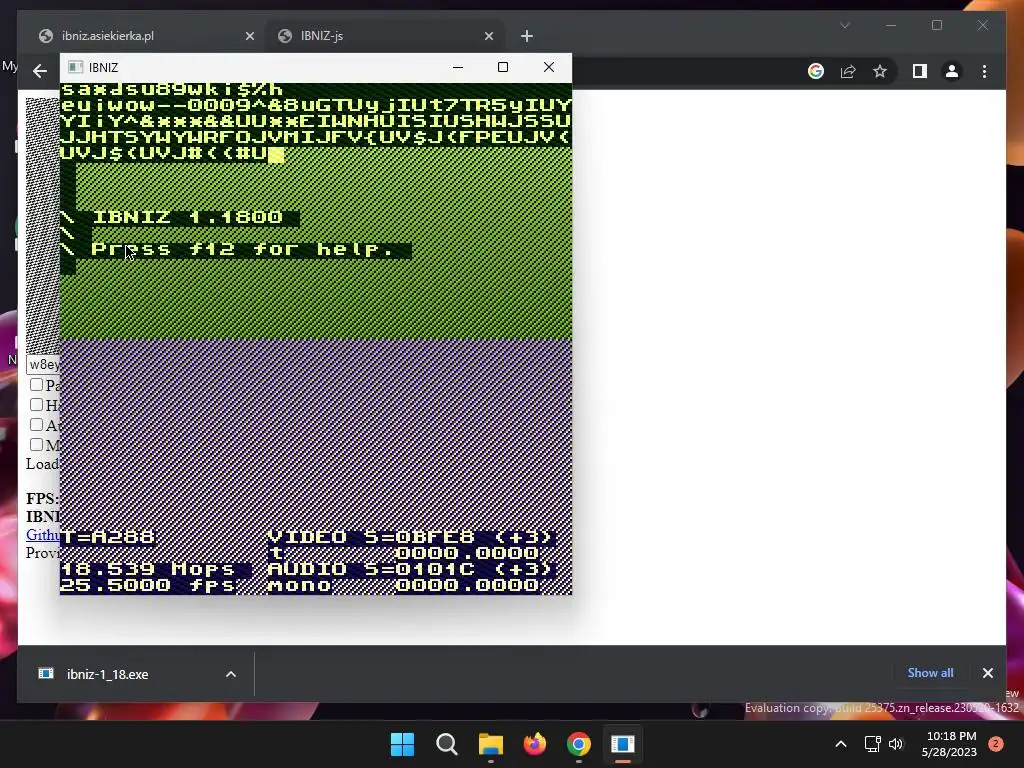This screenshot has width=1024, height=768.
Task: Open the Github link on the page
Action: click(x=43, y=535)
